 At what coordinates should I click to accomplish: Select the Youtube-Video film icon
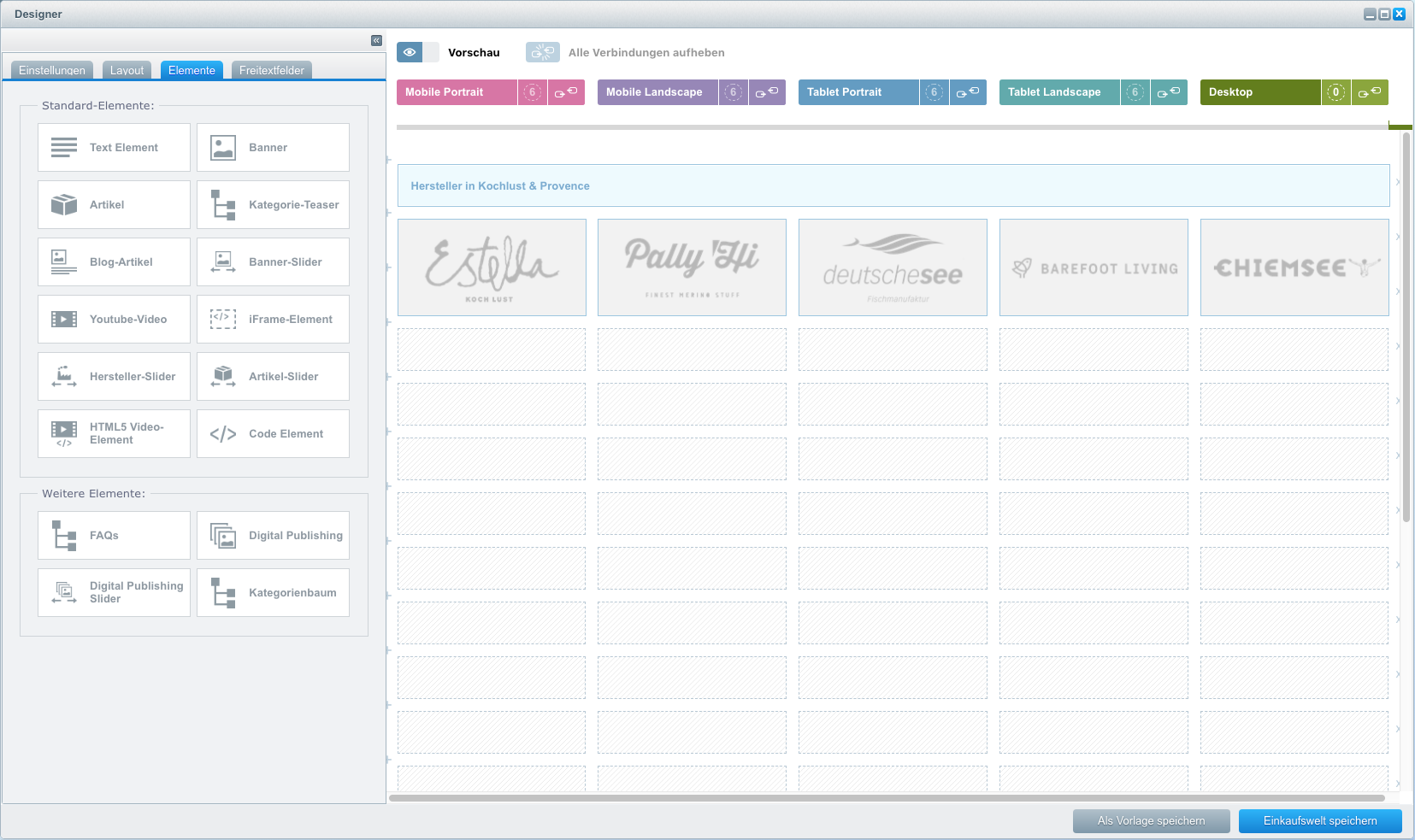[64, 319]
